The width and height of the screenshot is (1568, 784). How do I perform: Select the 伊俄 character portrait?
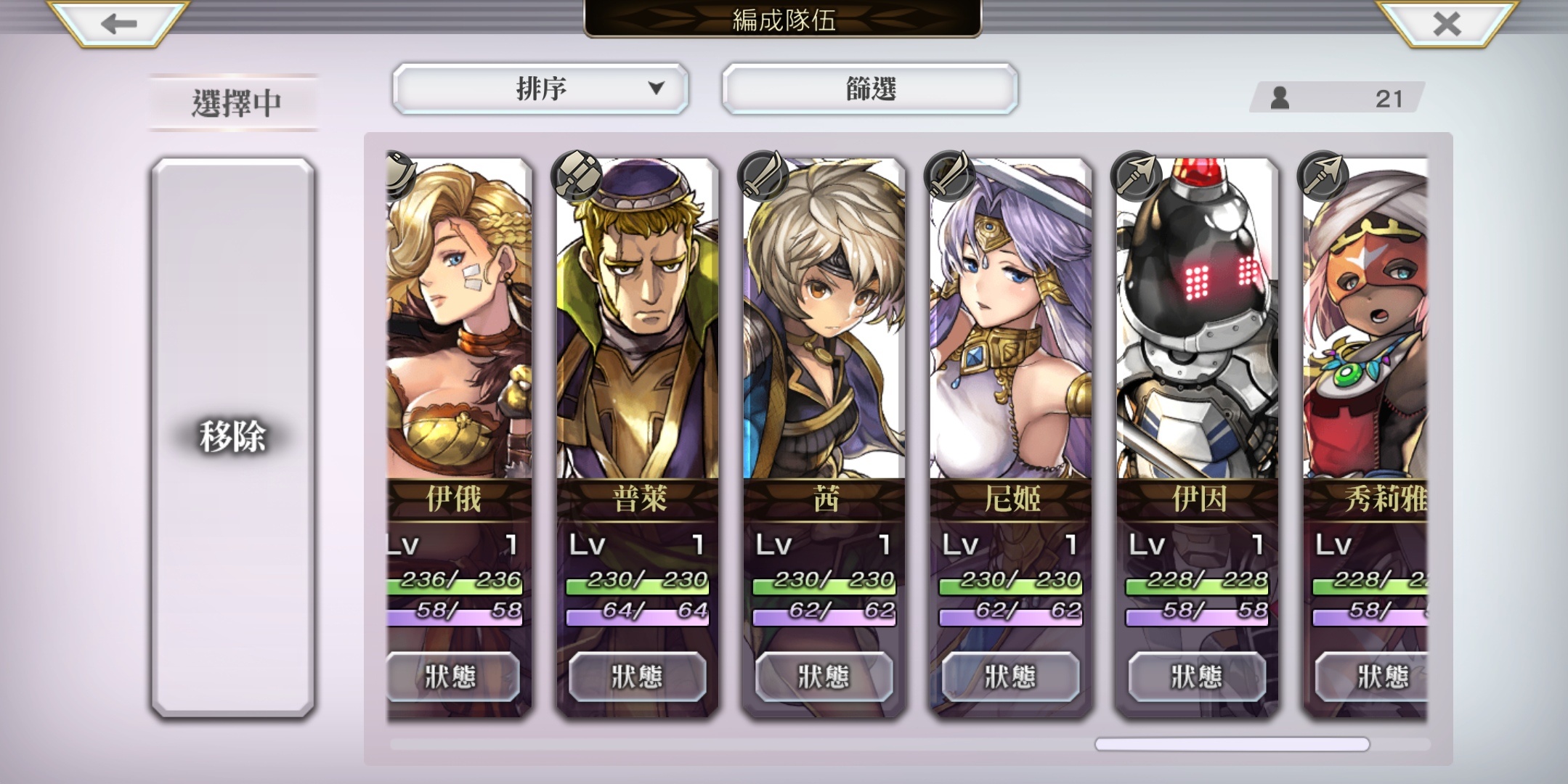point(460,319)
